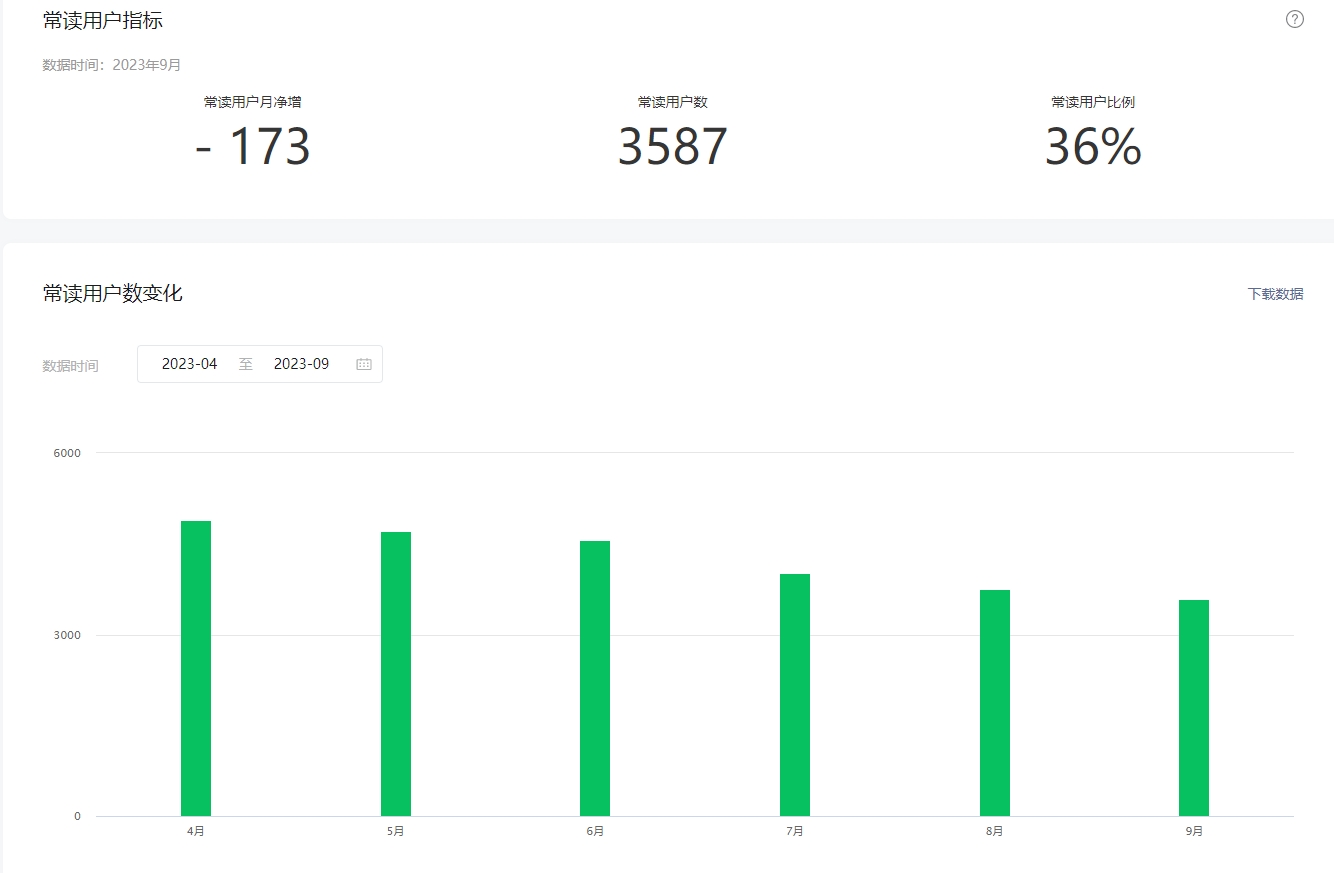Click the help question mark icon
The width and height of the screenshot is (1334, 873).
[x=1294, y=19]
